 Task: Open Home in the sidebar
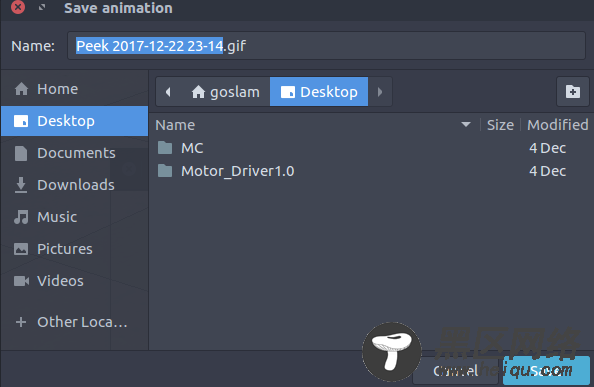coord(74,89)
